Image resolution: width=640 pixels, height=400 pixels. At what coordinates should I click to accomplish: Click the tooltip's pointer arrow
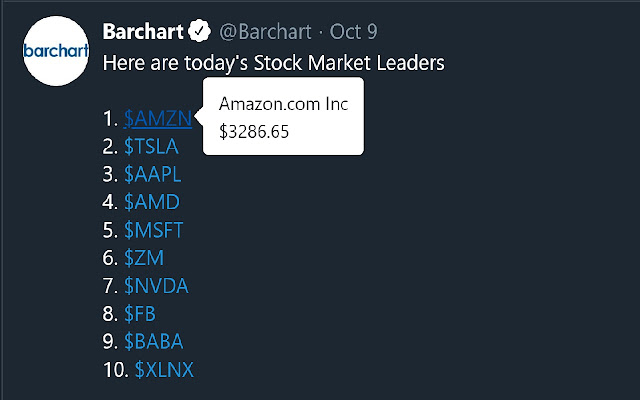198,119
